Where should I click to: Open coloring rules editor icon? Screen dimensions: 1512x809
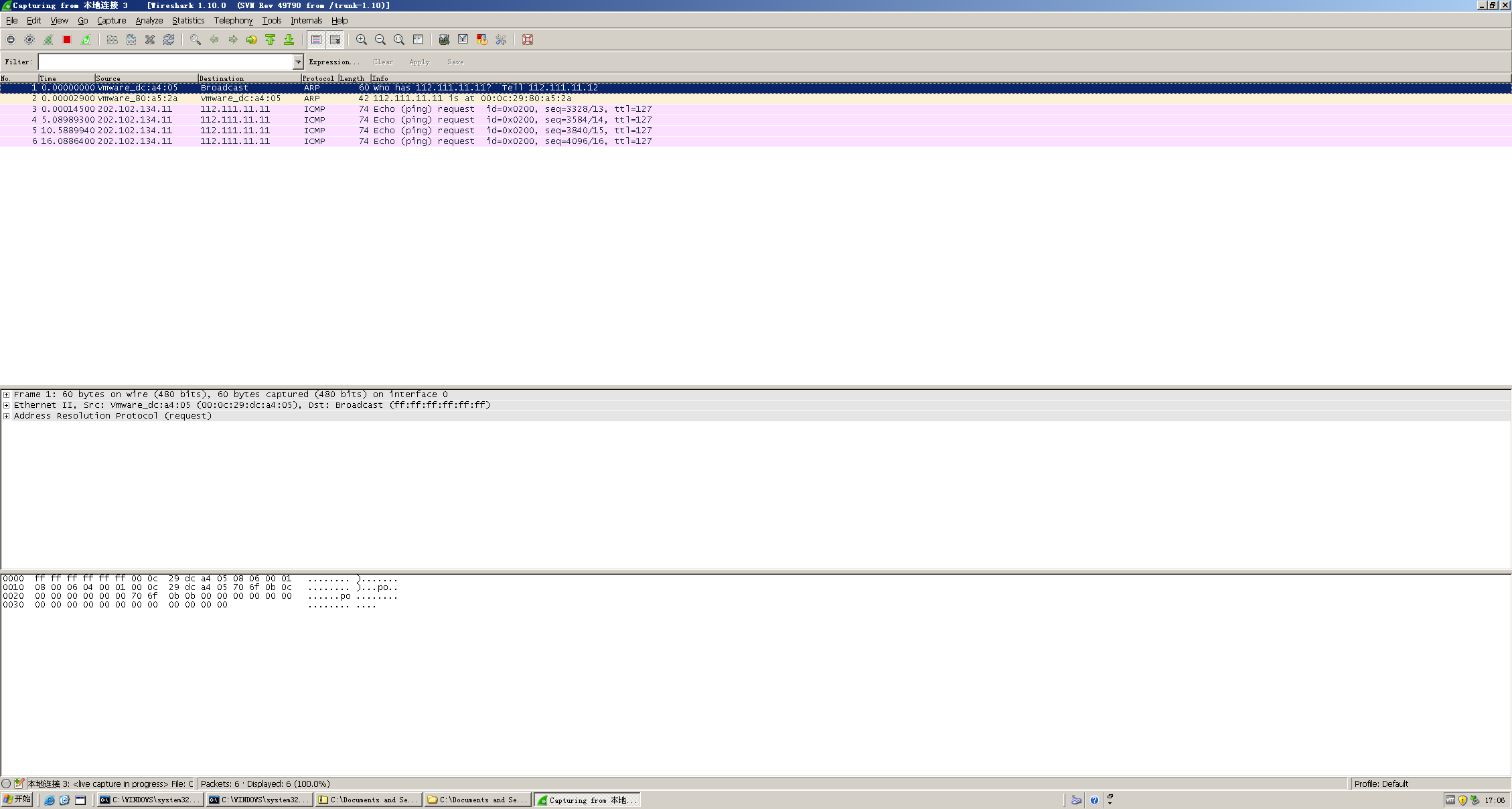[x=481, y=40]
